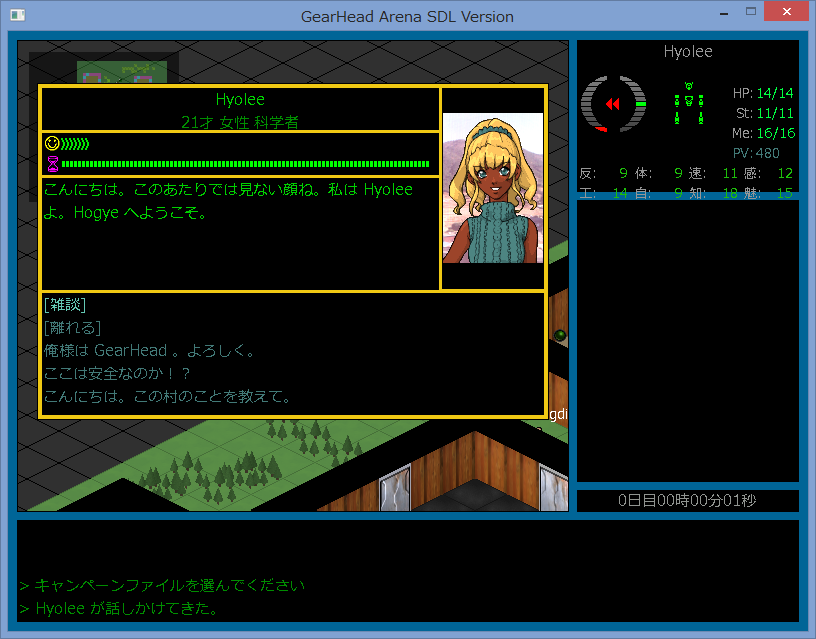Click the magenta hourglass patience icon
816x639 pixels.
[x=53, y=164]
